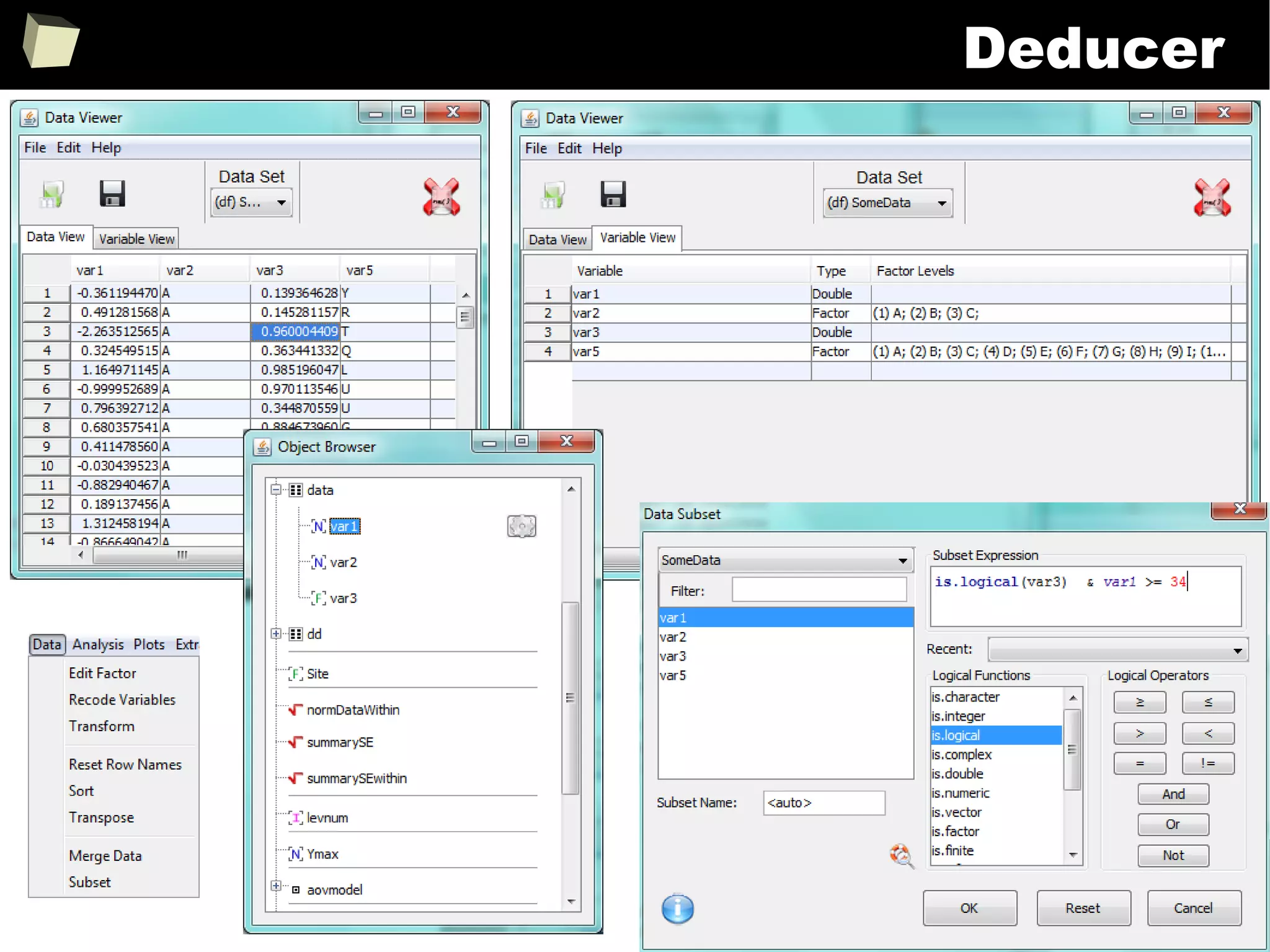Screen dimensions: 1270x952
Task: Click the numeric icon beside Ymax
Action: pos(296,854)
